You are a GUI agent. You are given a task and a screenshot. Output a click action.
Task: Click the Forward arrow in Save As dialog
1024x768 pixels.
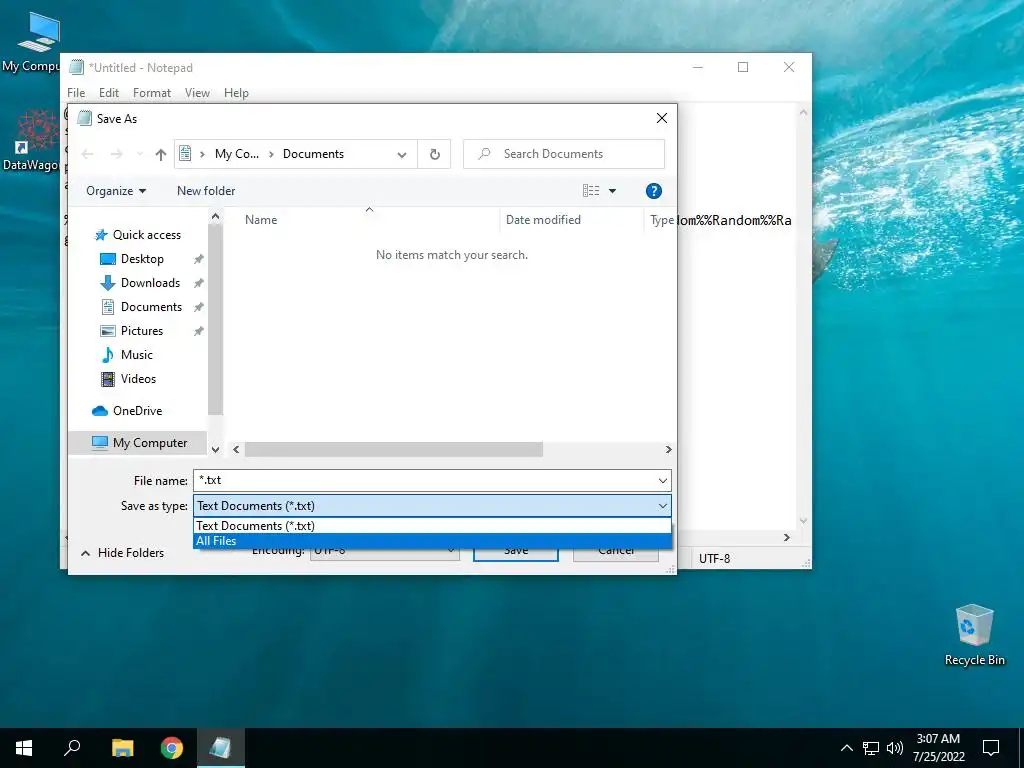[117, 154]
